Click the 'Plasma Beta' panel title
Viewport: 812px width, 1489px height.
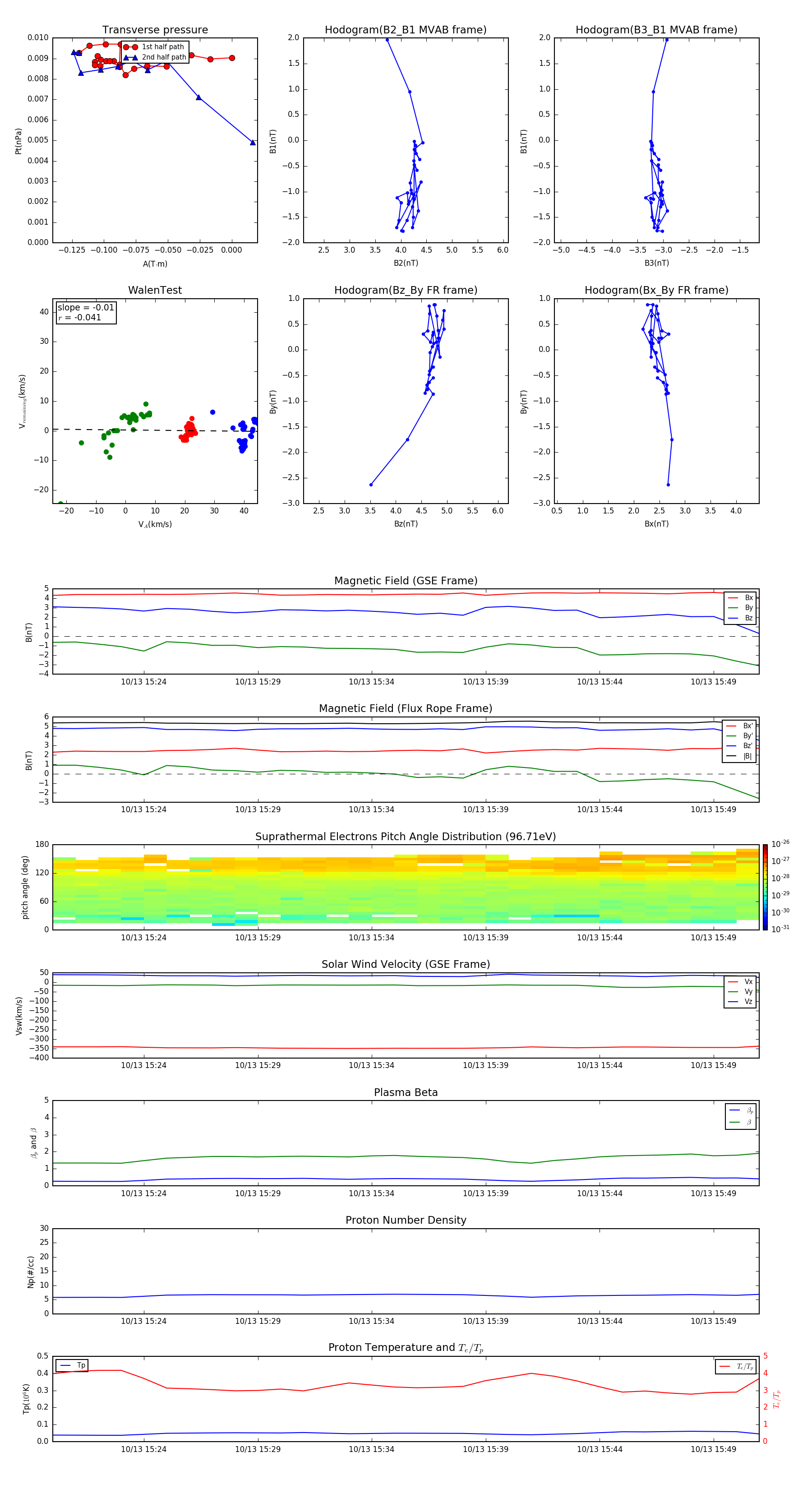pos(406,1092)
